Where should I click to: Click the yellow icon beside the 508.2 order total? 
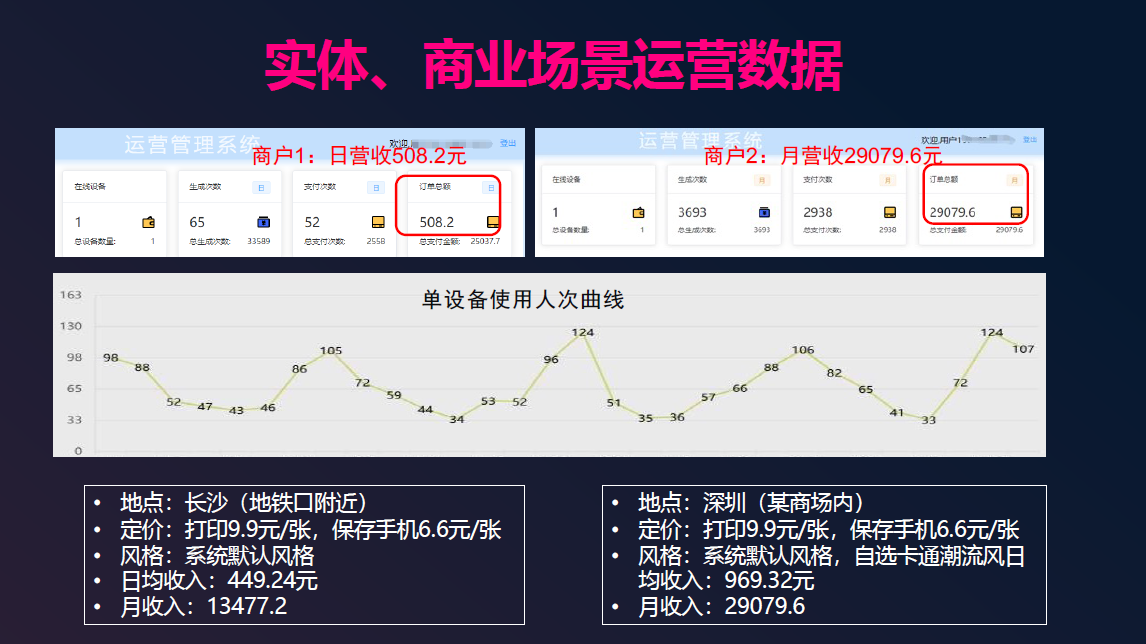[x=493, y=222]
